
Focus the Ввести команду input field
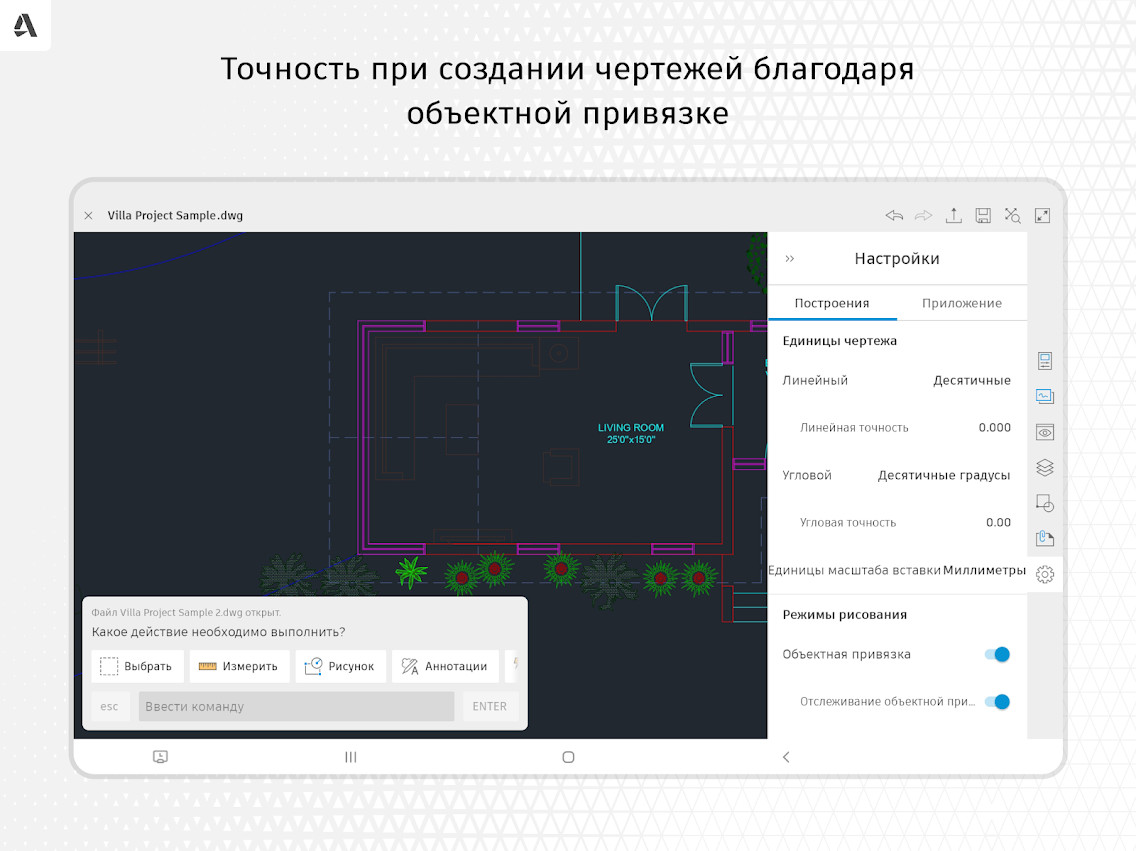point(296,706)
